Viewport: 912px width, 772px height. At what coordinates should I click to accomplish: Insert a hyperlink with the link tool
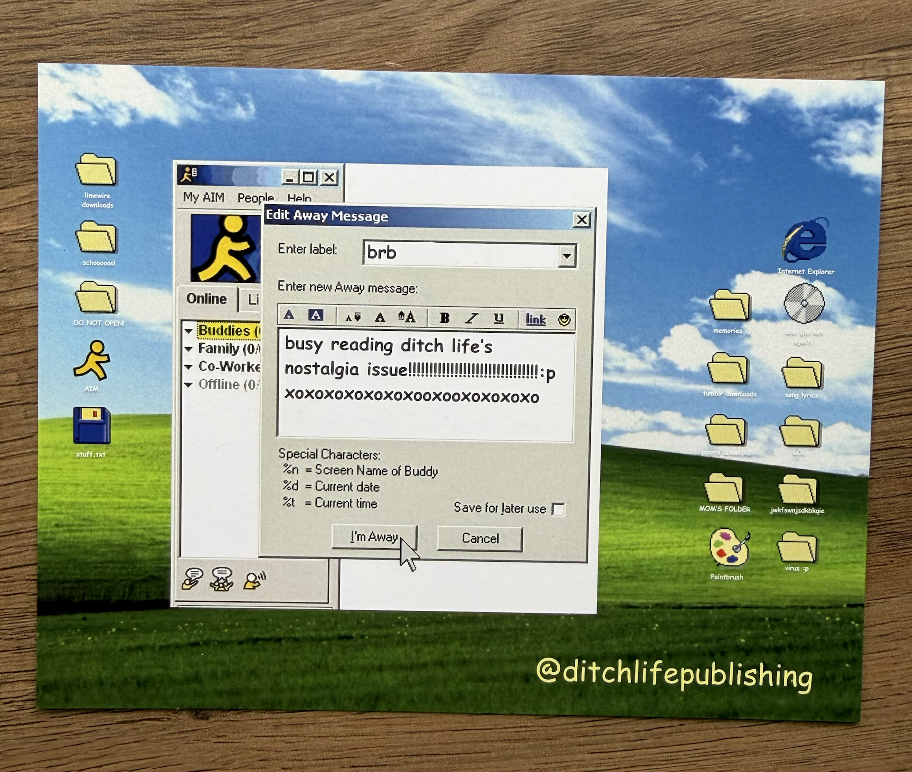(x=536, y=319)
